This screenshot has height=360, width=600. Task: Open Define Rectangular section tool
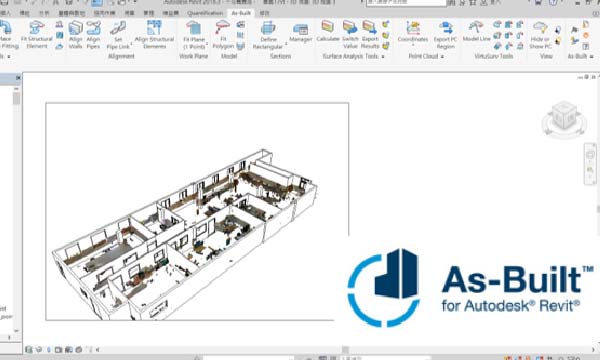[x=268, y=35]
